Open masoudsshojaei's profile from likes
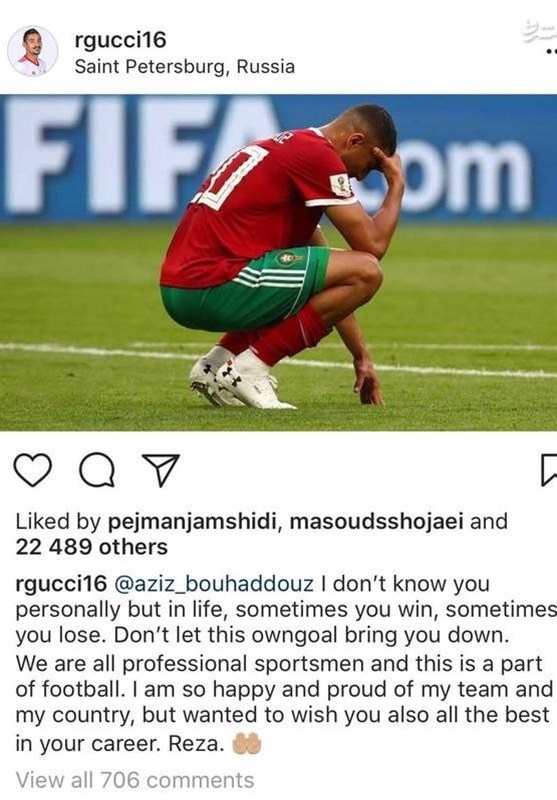 (x=377, y=522)
